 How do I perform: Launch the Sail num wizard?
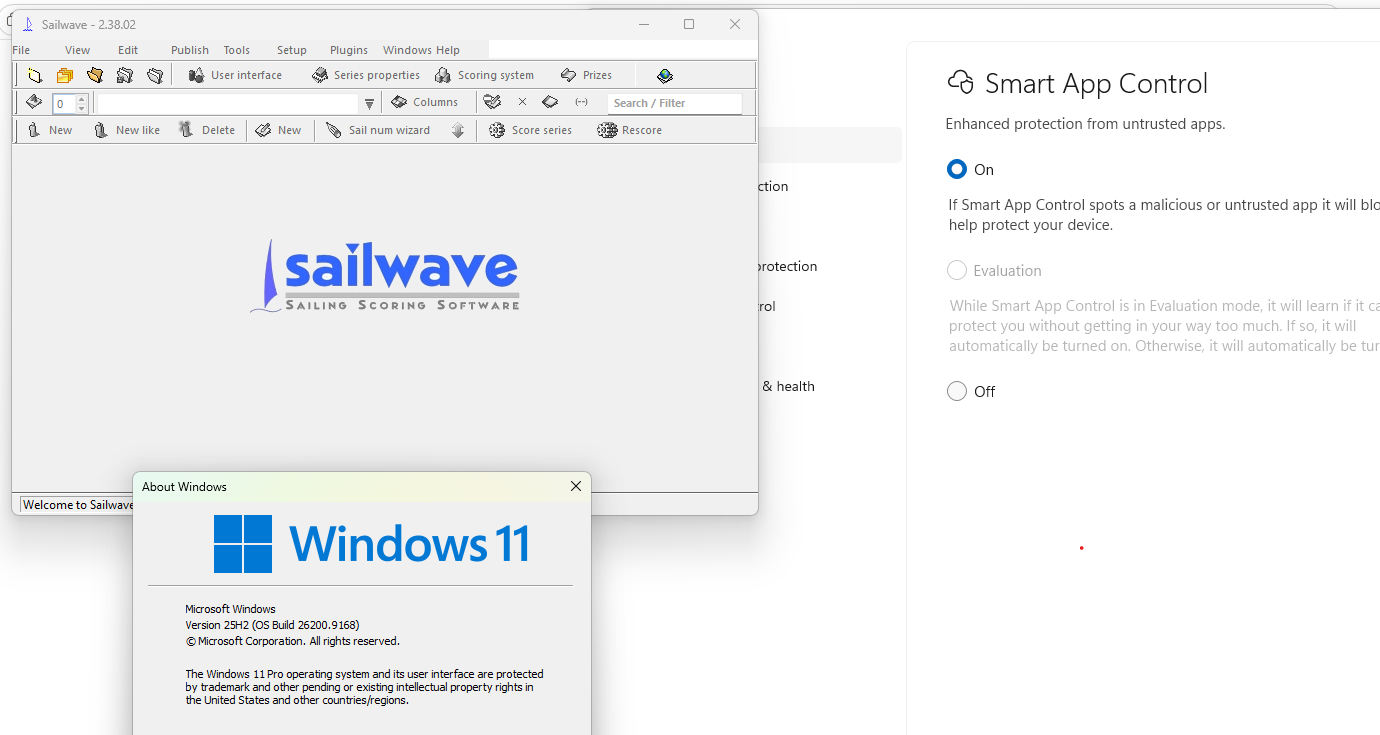coord(378,130)
